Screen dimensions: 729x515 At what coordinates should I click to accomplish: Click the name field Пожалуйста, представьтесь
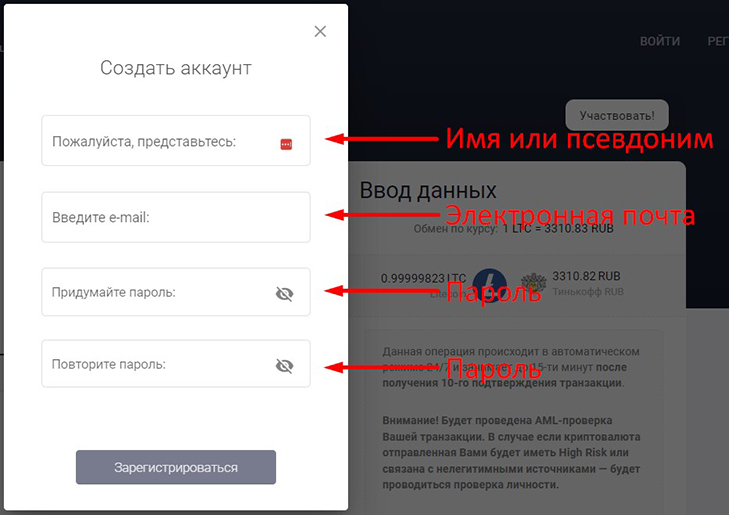176,141
